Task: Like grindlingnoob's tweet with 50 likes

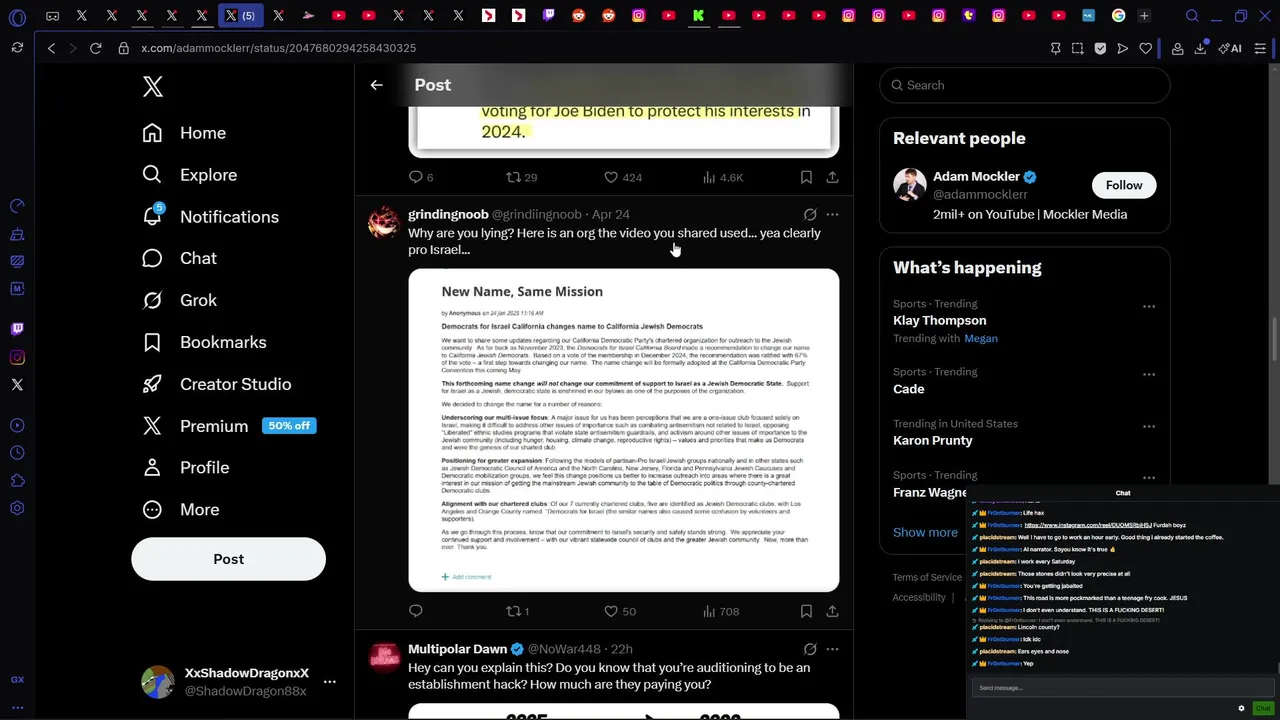Action: click(620, 611)
